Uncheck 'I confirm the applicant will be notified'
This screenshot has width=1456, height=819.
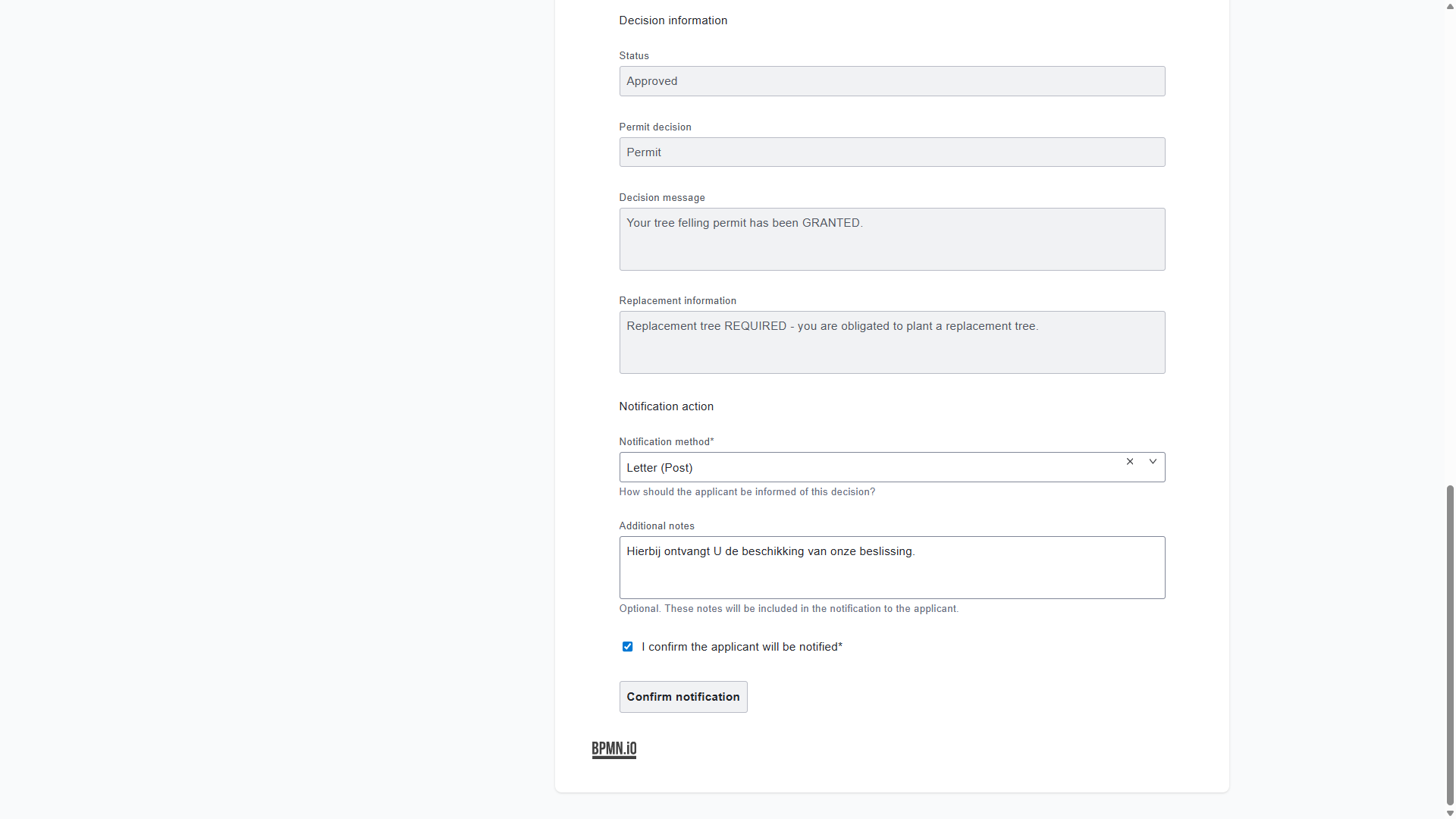(x=627, y=646)
